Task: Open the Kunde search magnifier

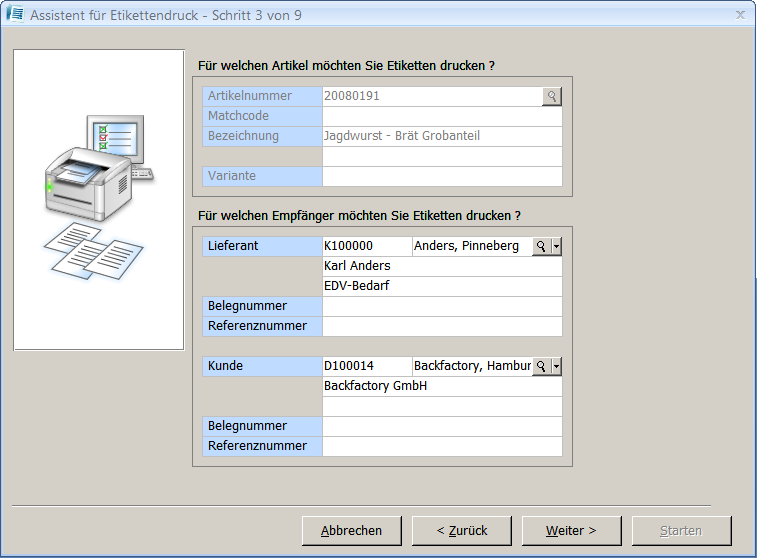Action: [541, 366]
